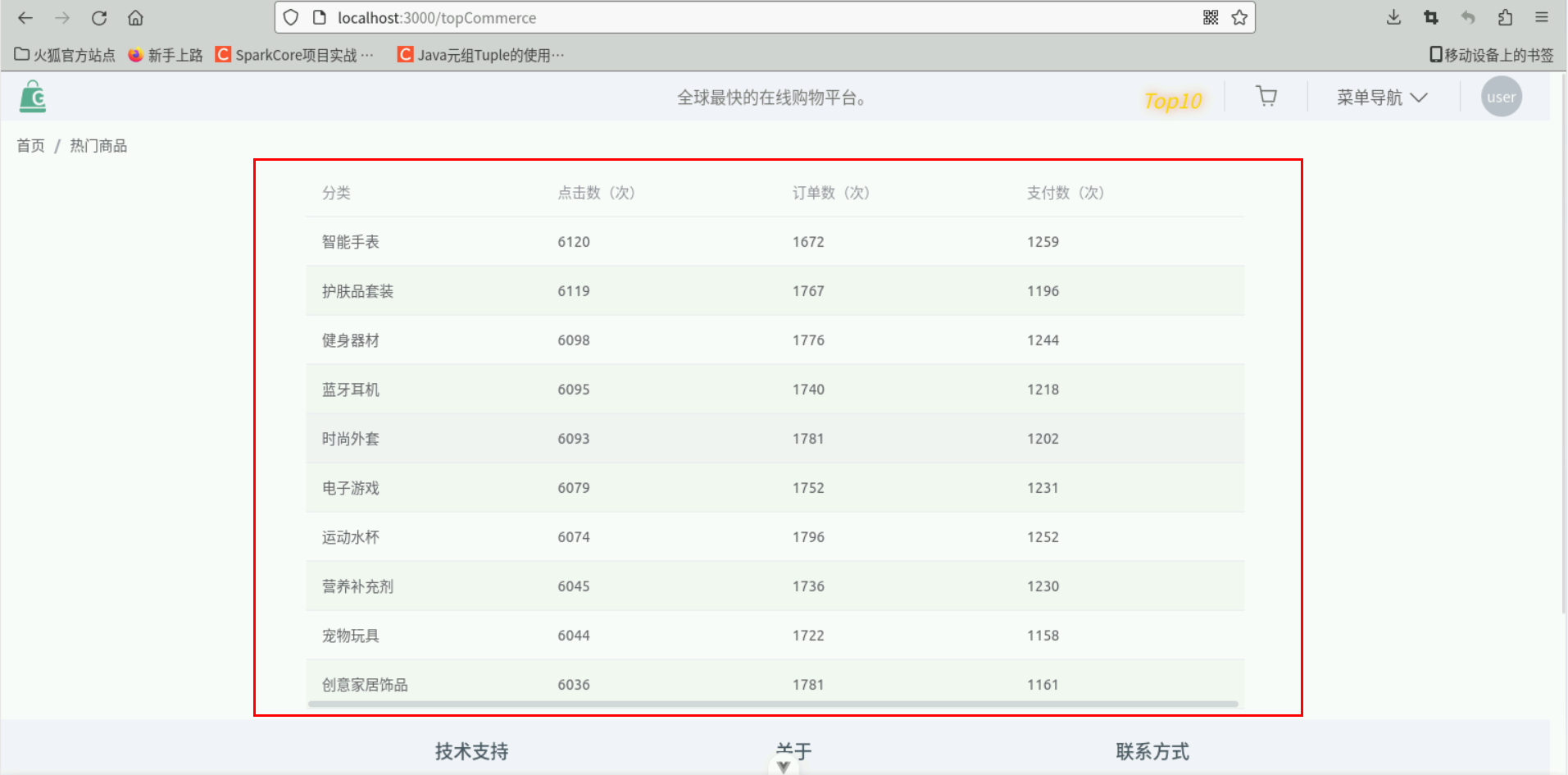Click the table's horizontal scrollbar
Viewport: 1568px width, 775px height.
pyautogui.click(x=773, y=704)
